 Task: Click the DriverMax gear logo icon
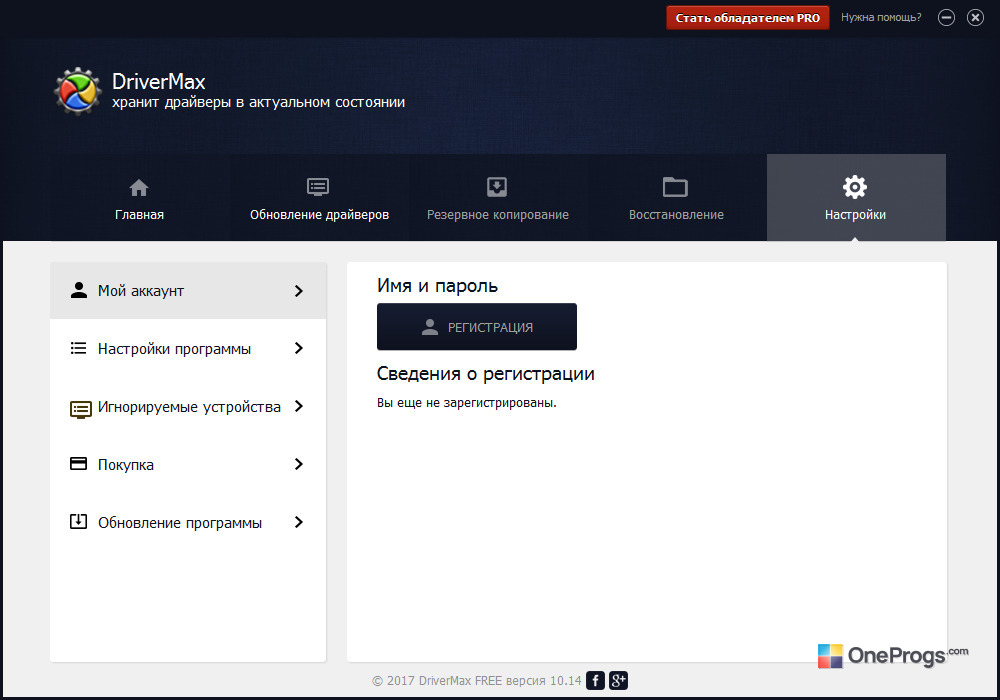click(78, 91)
